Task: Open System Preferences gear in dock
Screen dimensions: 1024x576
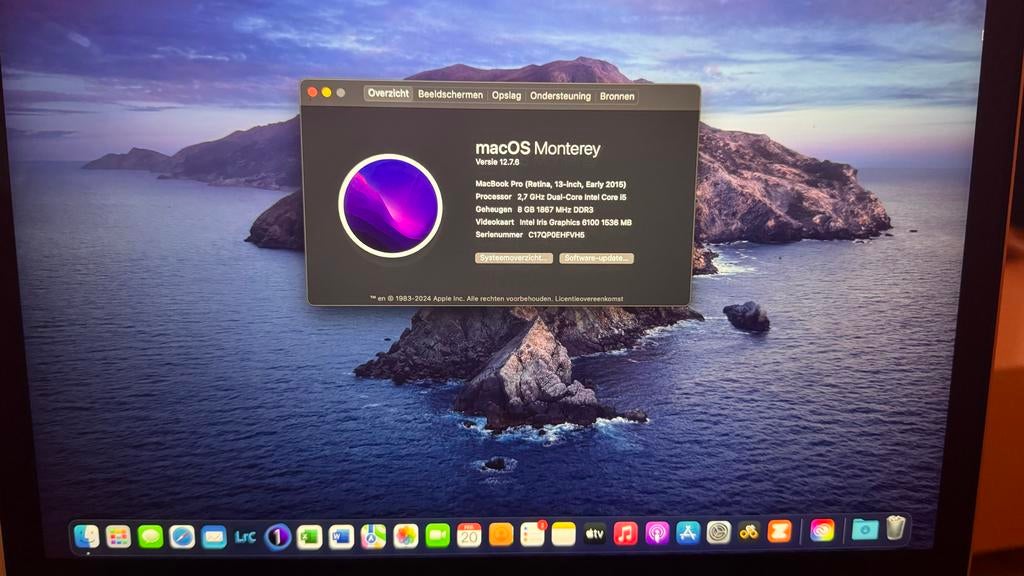Action: [718, 532]
